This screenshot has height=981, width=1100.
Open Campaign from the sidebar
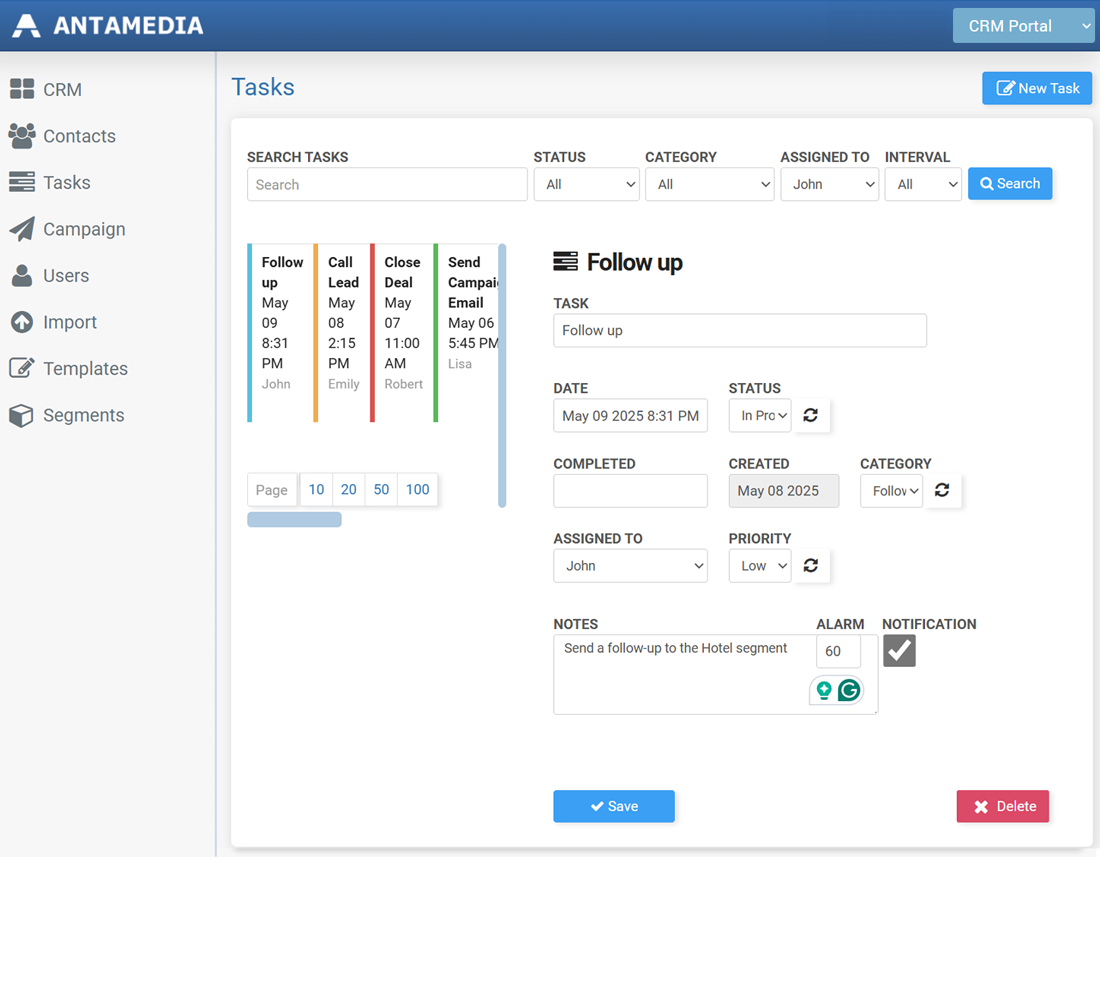click(x=84, y=229)
